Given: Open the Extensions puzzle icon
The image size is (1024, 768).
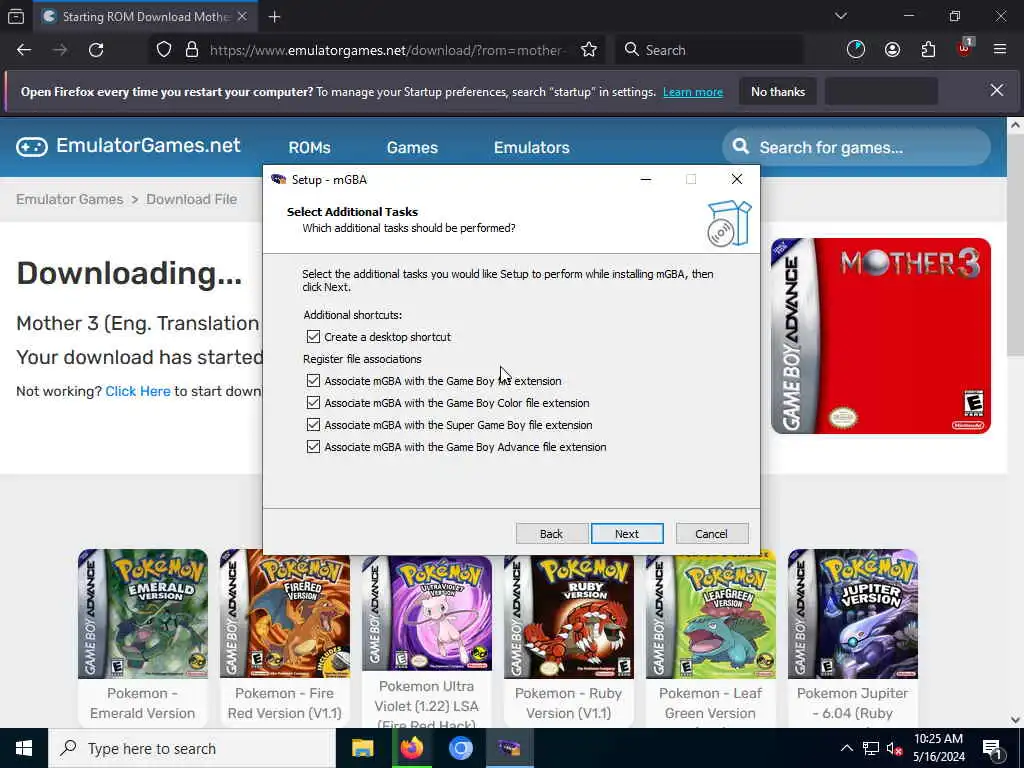Looking at the screenshot, I should point(928,50).
